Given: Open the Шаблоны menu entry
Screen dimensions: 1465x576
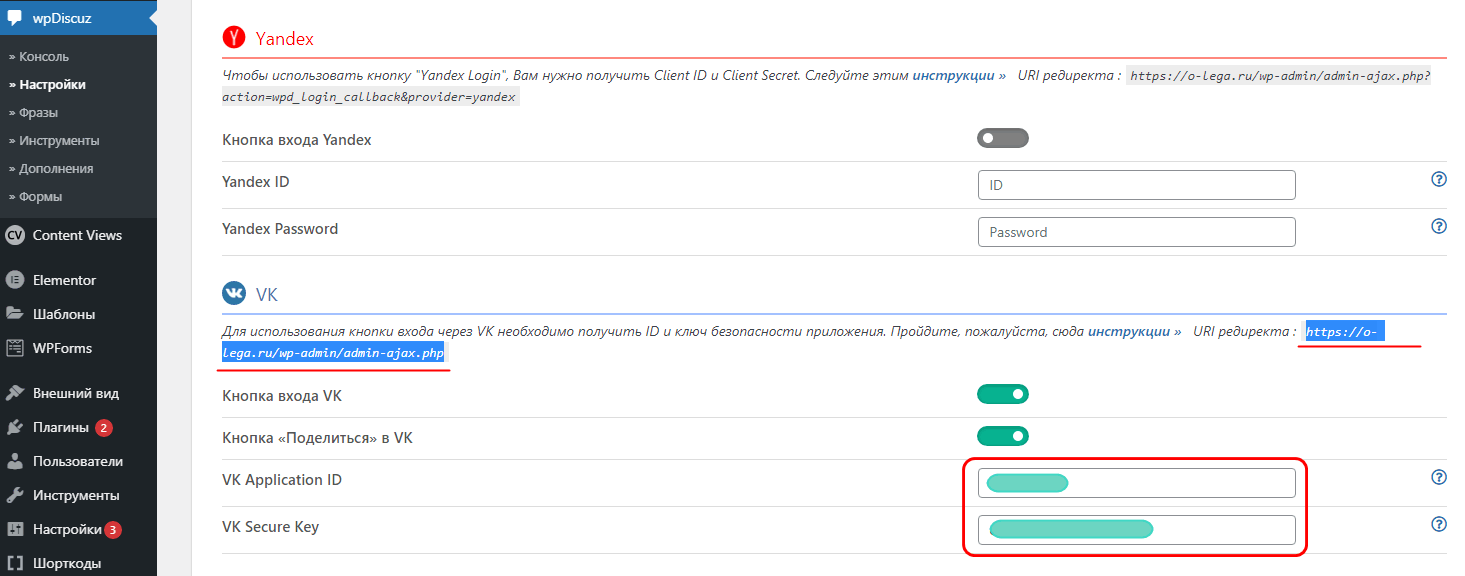Looking at the screenshot, I should pyautogui.click(x=78, y=314).
